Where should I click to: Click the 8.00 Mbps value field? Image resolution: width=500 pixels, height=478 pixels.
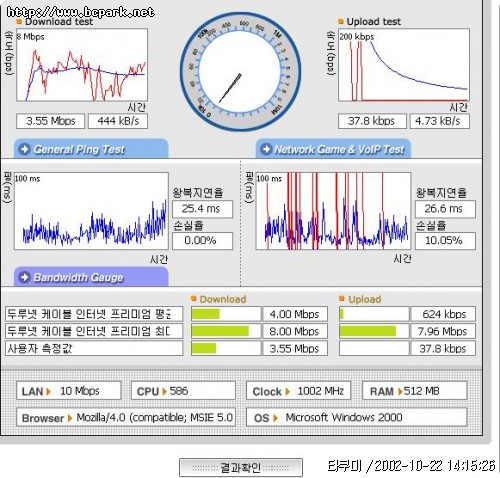click(295, 331)
